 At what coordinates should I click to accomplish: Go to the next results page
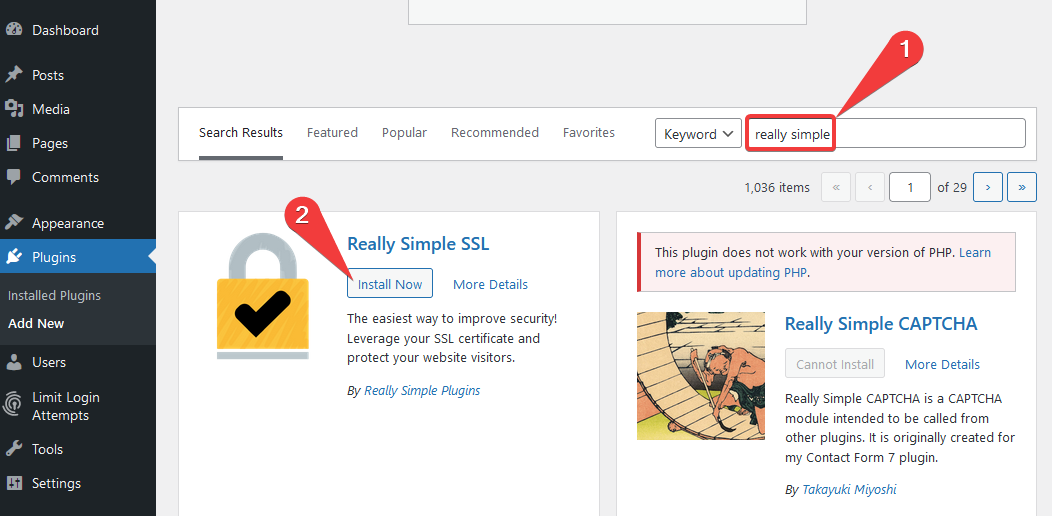point(988,187)
